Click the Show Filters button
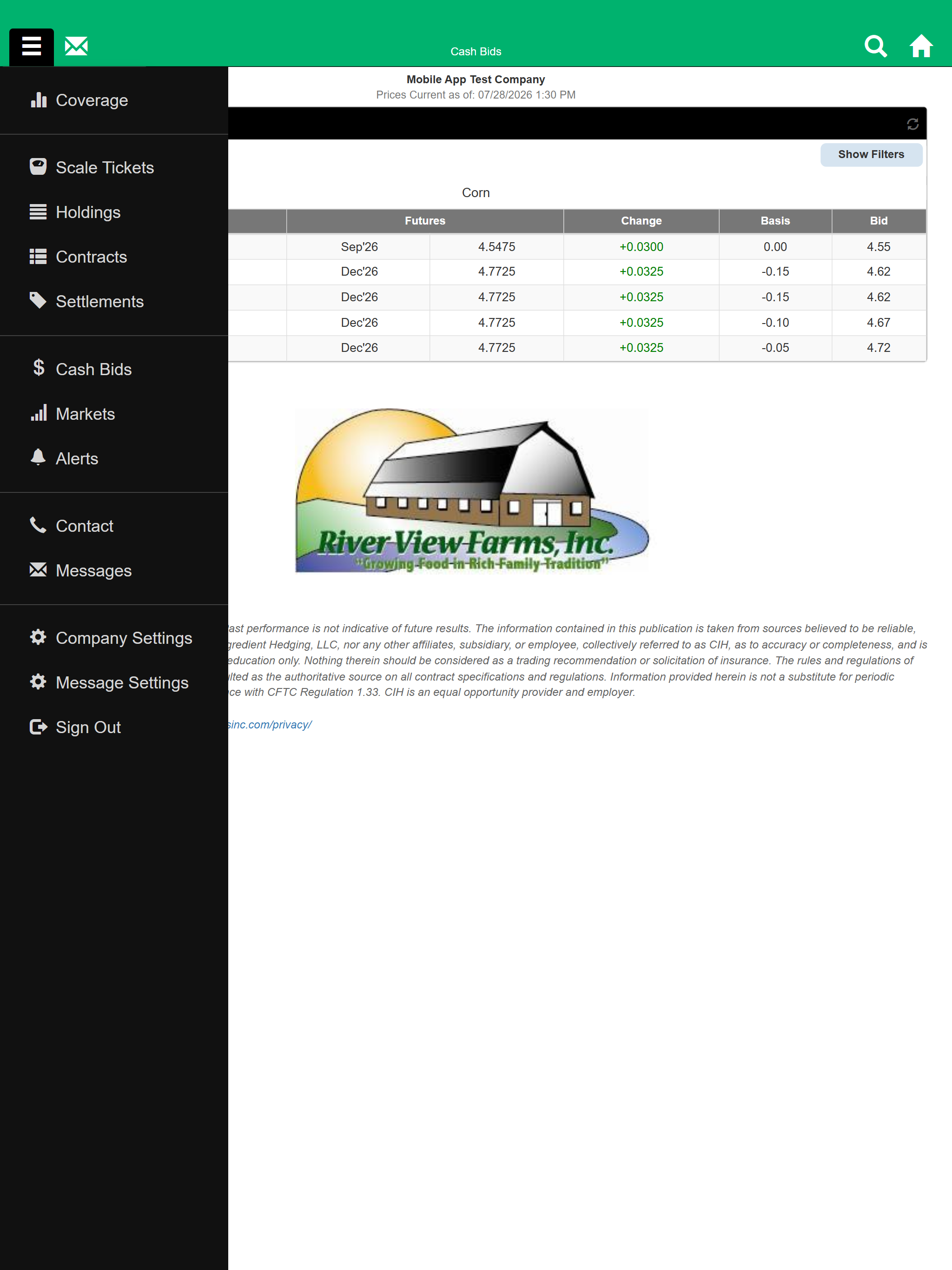This screenshot has height=1270, width=952. 871,154
